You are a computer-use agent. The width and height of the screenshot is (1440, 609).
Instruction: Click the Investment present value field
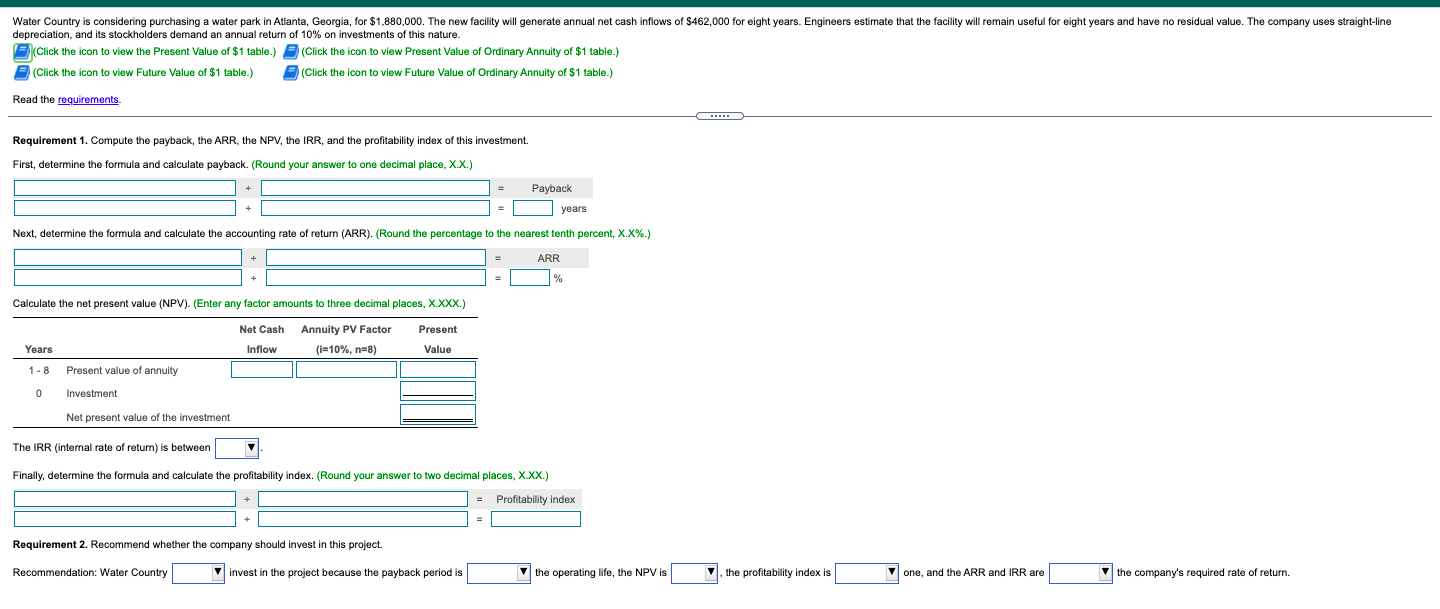click(438, 391)
